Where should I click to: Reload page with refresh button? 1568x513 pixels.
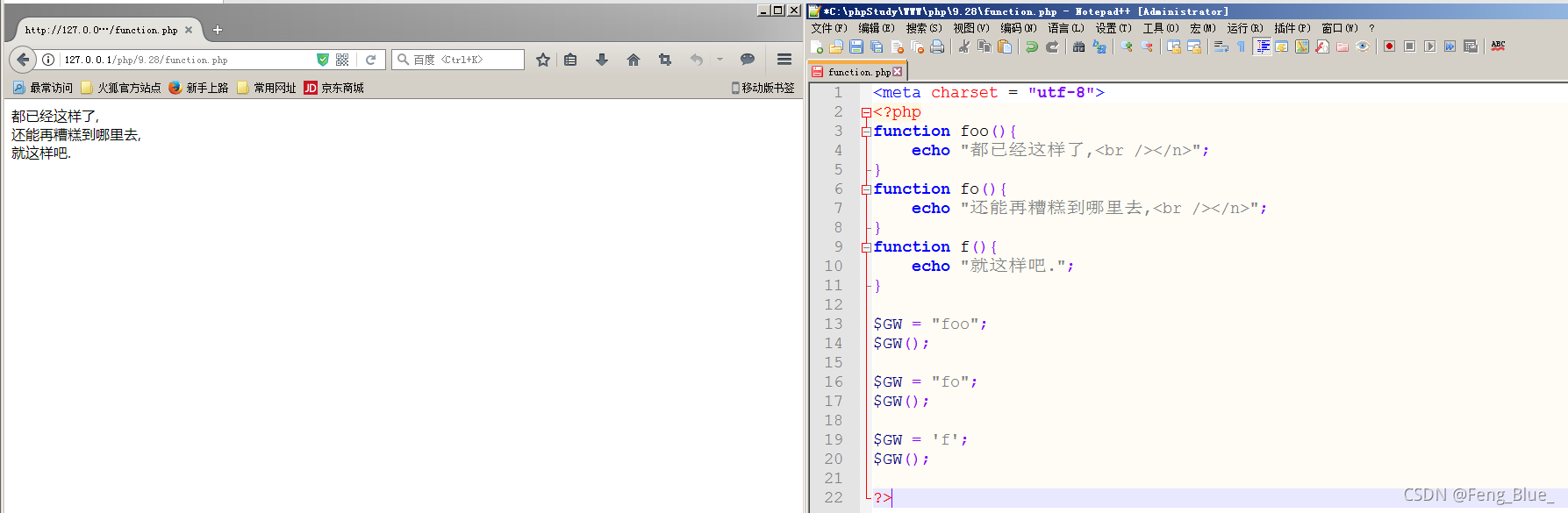(370, 60)
